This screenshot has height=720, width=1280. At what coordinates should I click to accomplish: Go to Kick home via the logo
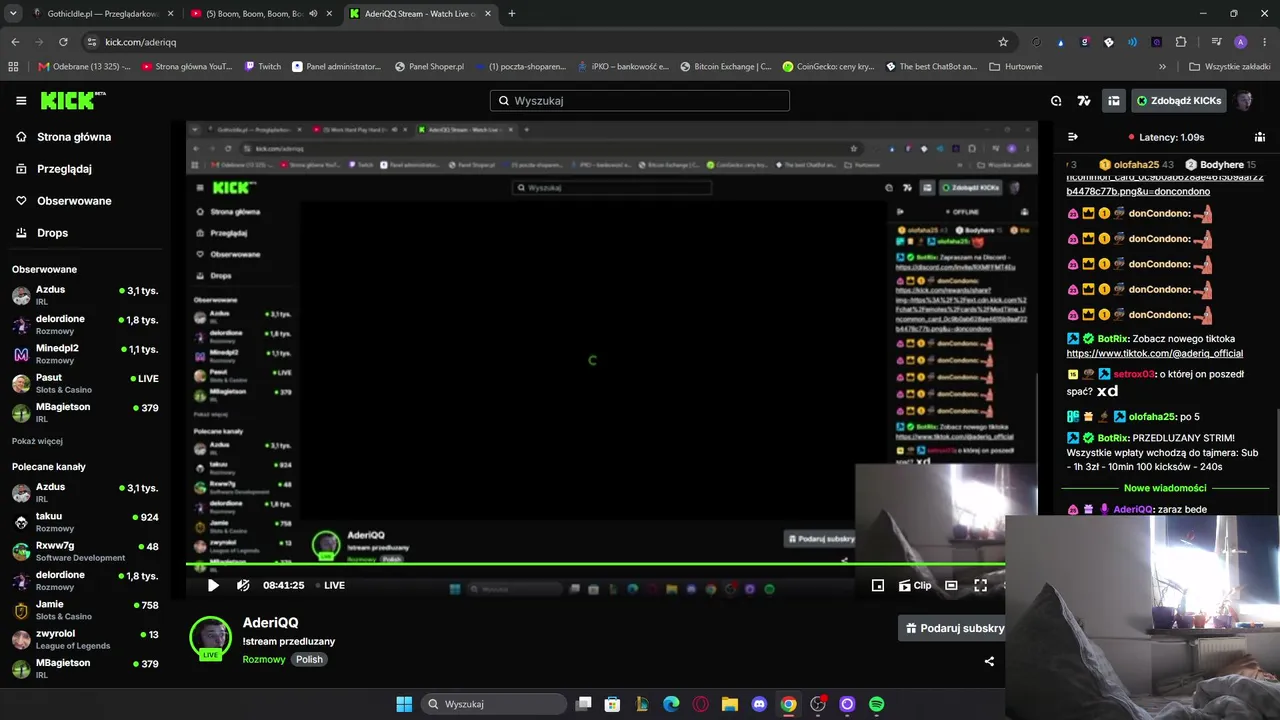click(73, 100)
